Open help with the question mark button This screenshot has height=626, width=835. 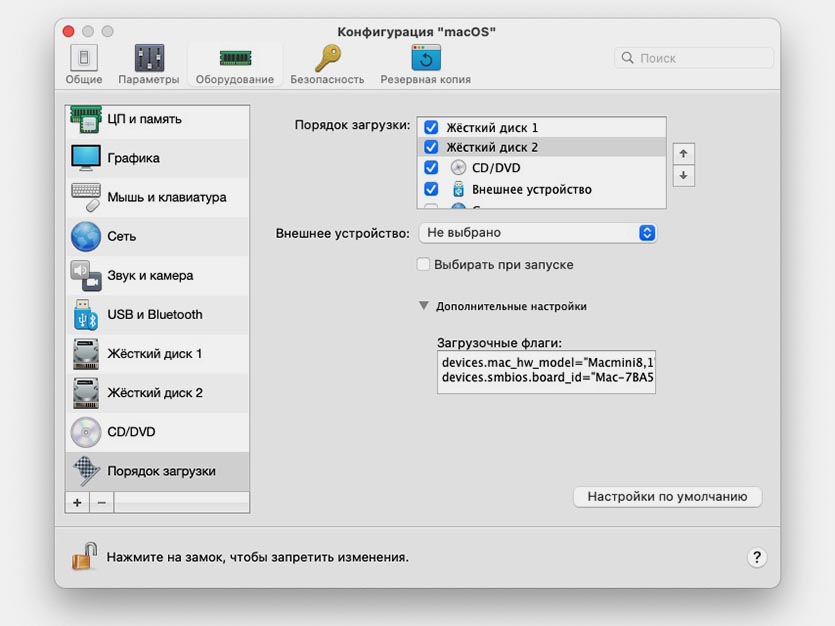tap(757, 557)
